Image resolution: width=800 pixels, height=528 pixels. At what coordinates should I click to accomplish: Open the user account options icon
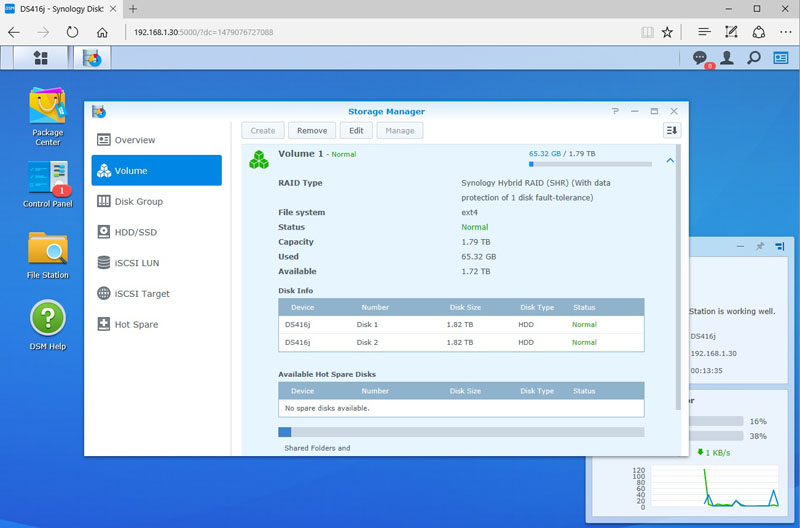tap(727, 58)
